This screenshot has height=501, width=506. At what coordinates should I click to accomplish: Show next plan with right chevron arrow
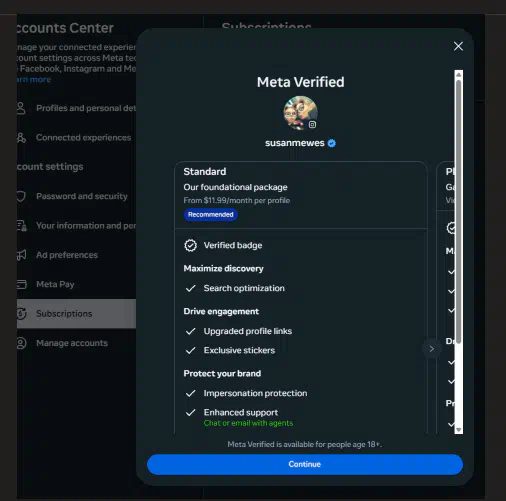(x=432, y=349)
